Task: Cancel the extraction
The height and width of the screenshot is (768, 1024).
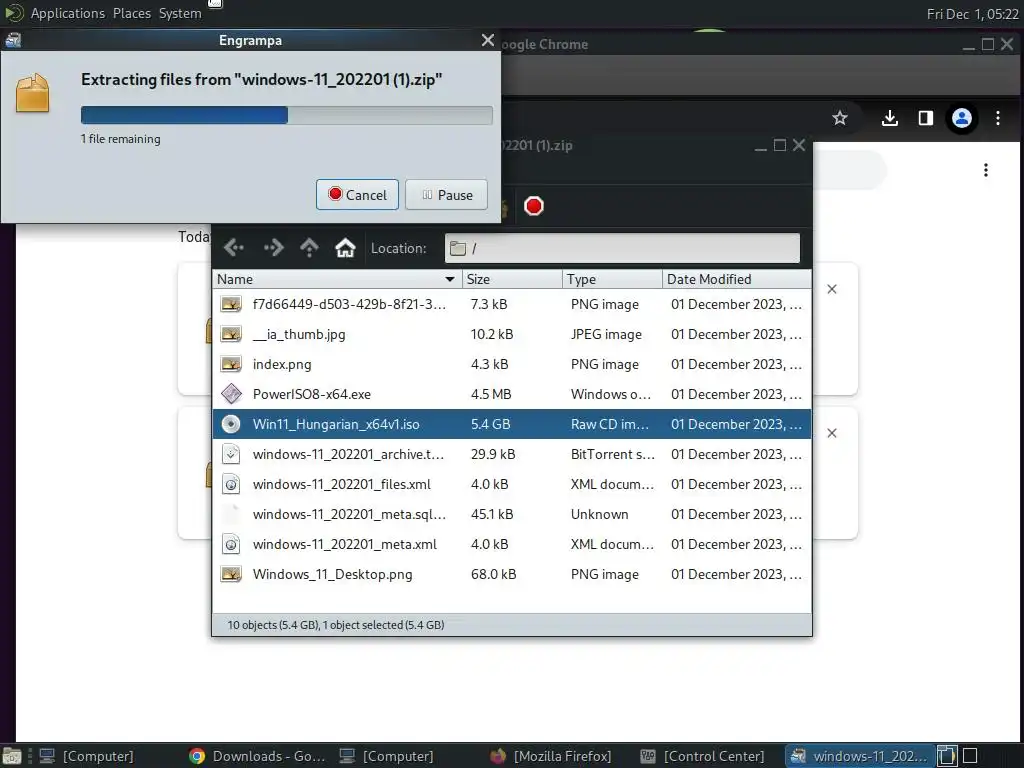Action: click(357, 195)
